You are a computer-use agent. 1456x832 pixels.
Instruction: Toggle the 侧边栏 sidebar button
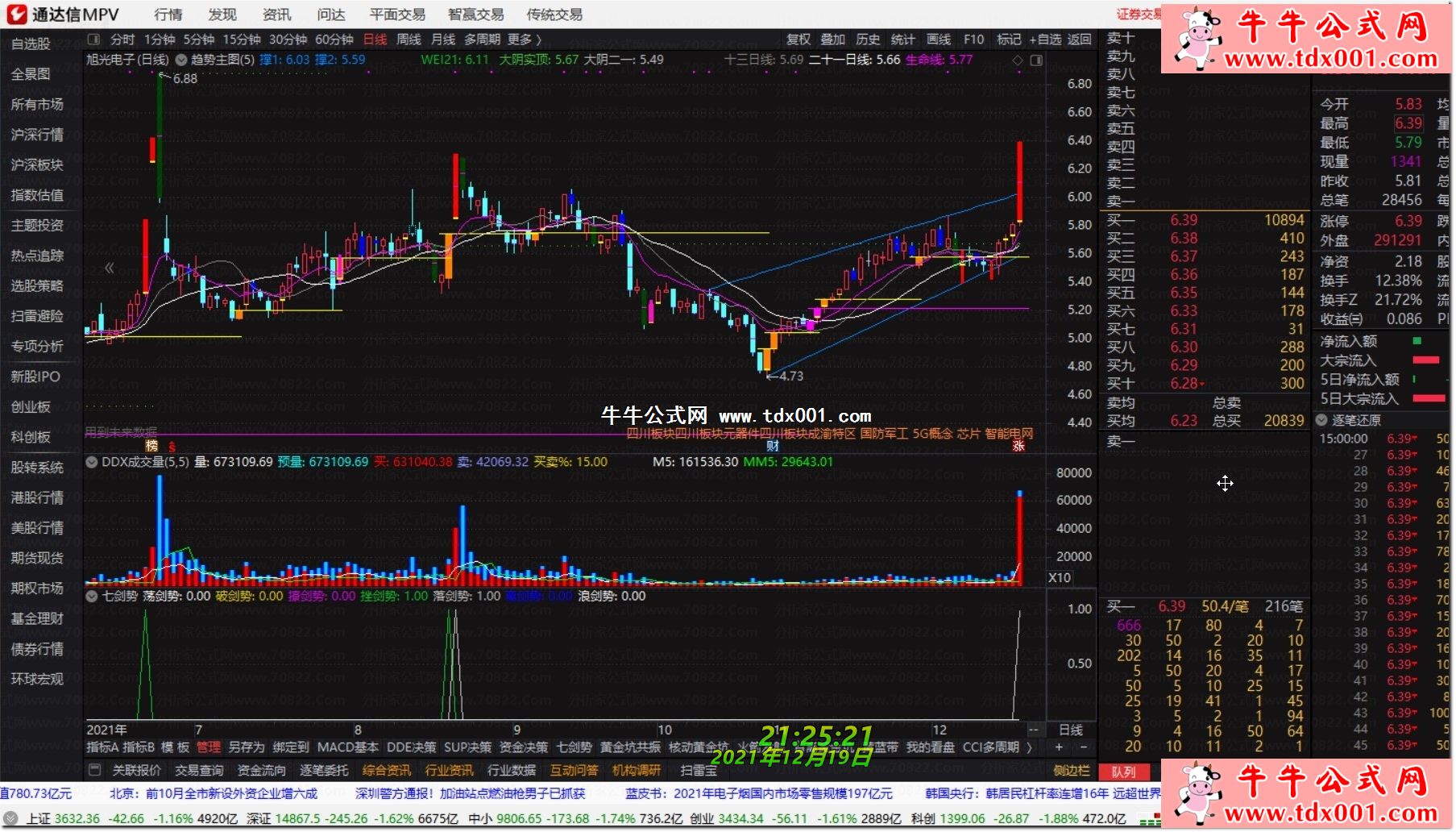pos(1072,771)
